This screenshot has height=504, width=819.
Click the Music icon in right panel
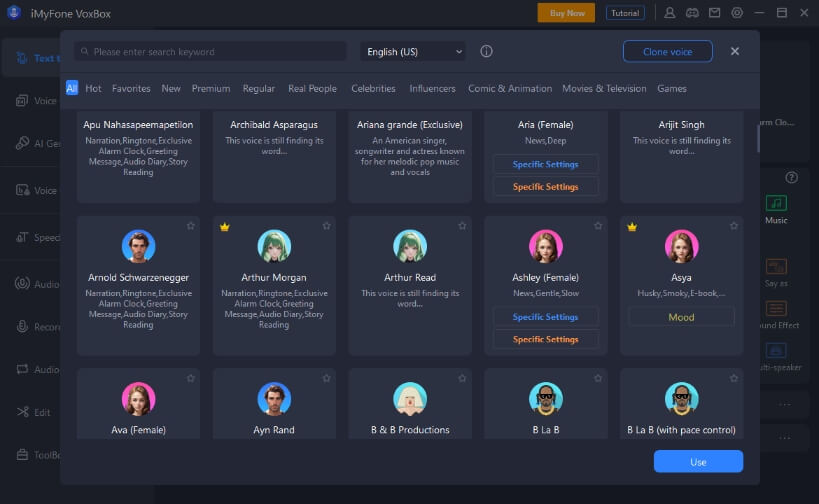pyautogui.click(x=776, y=203)
